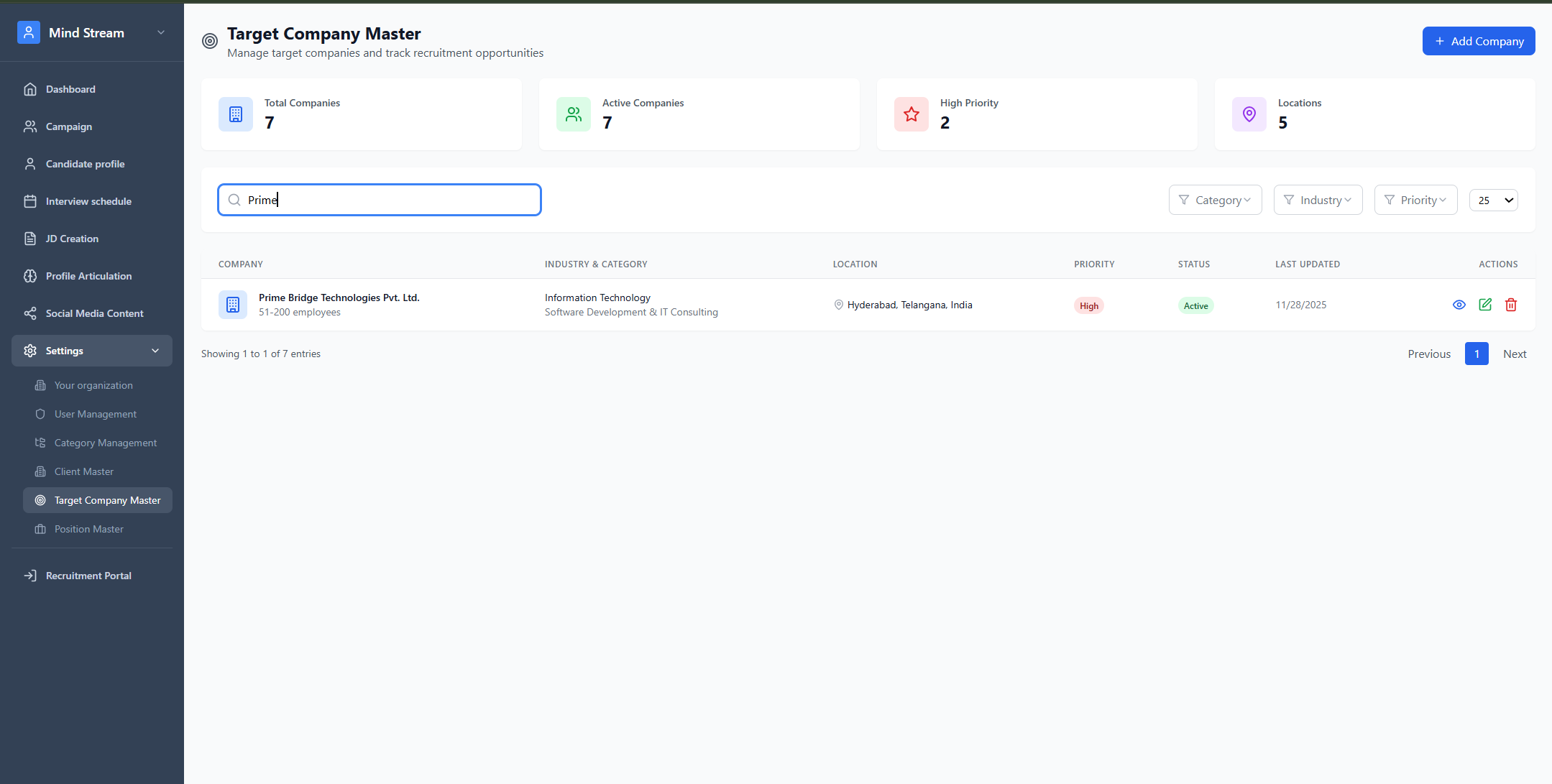Image resolution: width=1552 pixels, height=784 pixels.
Task: Click the Add Company button
Action: (x=1478, y=41)
